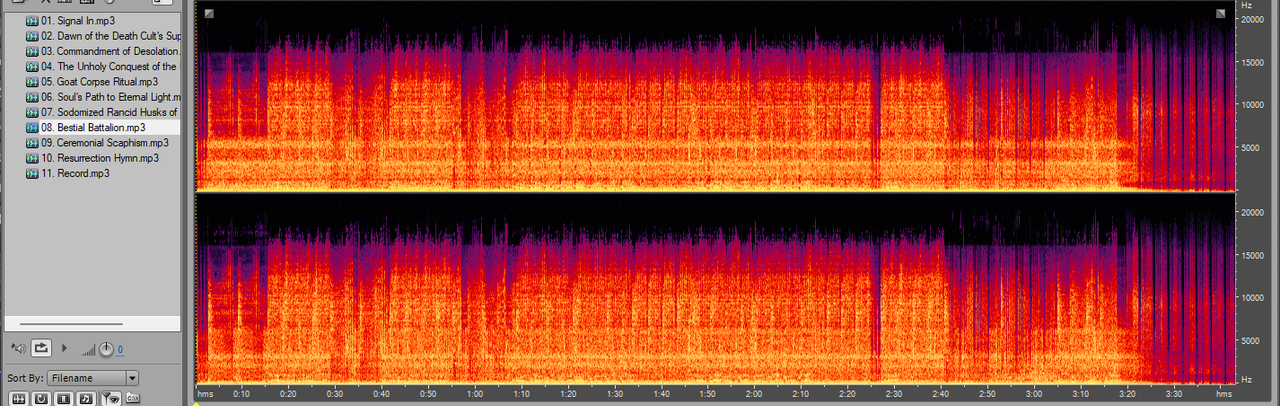The height and width of the screenshot is (406, 1280).
Task: Click 2:30 on the timeline ruler
Action: (x=893, y=394)
